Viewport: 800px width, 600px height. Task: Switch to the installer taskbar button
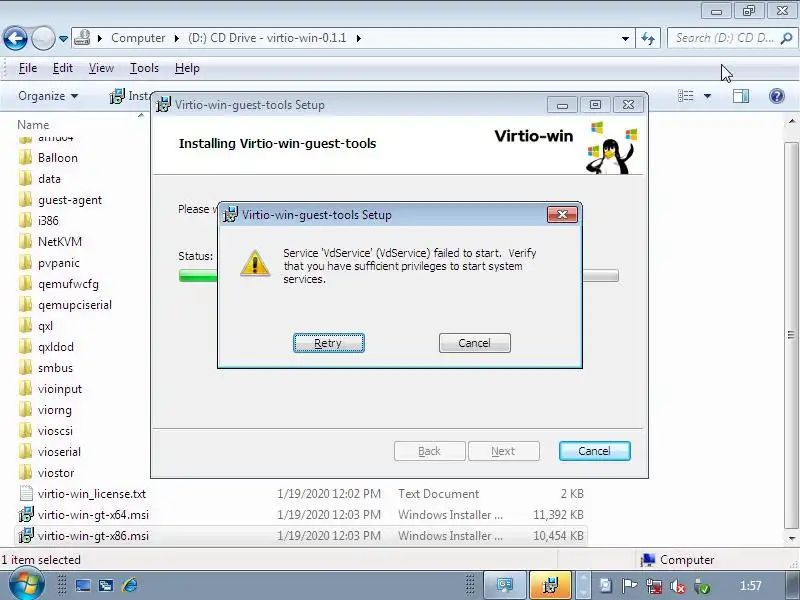[x=550, y=585]
